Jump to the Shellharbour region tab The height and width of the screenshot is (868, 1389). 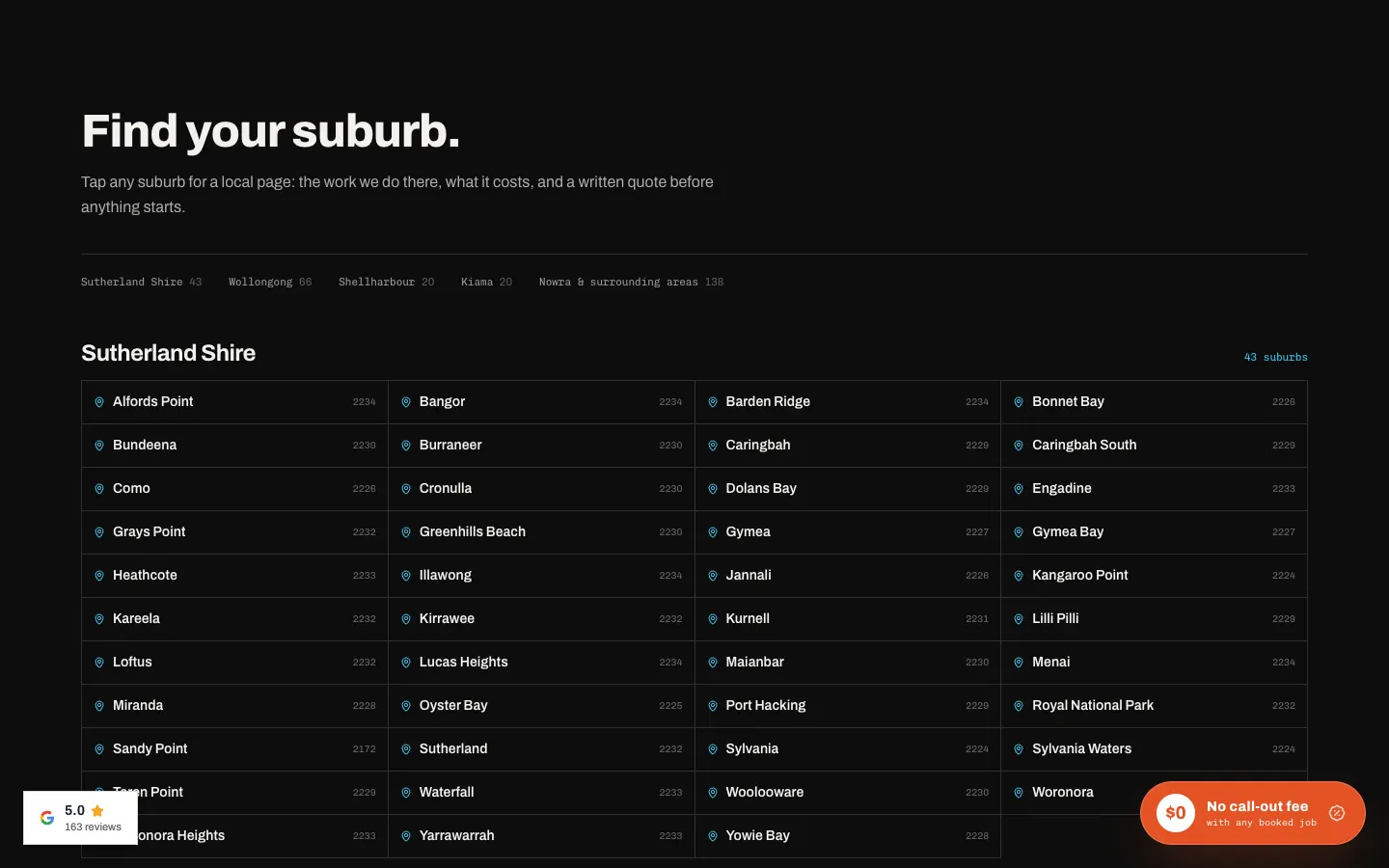386,282
